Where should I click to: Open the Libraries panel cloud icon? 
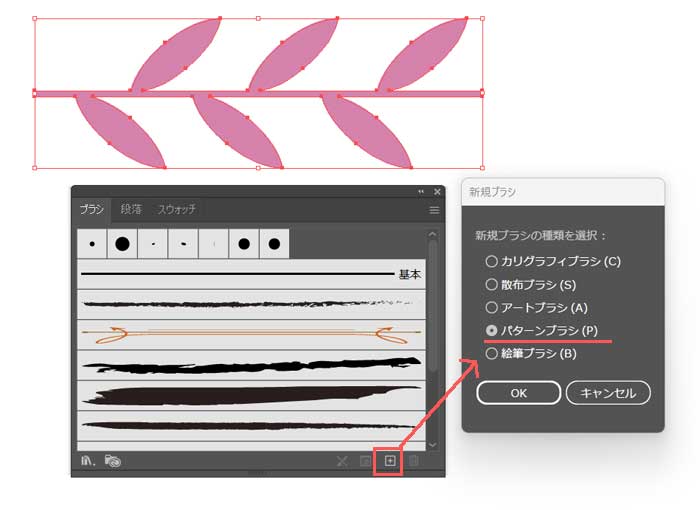[x=113, y=460]
